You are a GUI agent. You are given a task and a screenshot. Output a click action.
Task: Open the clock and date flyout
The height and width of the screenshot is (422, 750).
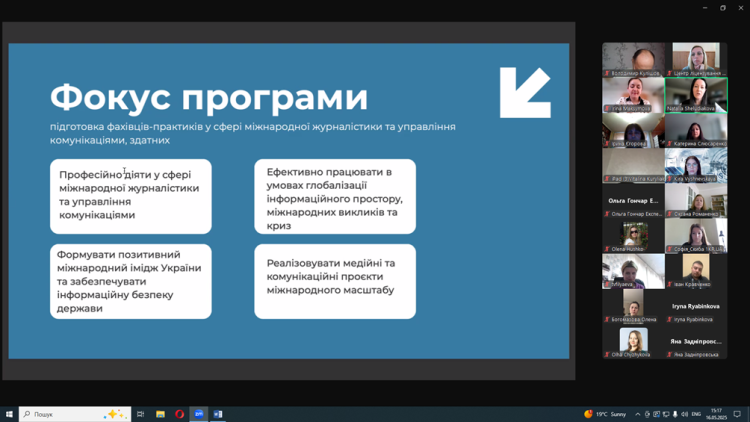pos(716,414)
